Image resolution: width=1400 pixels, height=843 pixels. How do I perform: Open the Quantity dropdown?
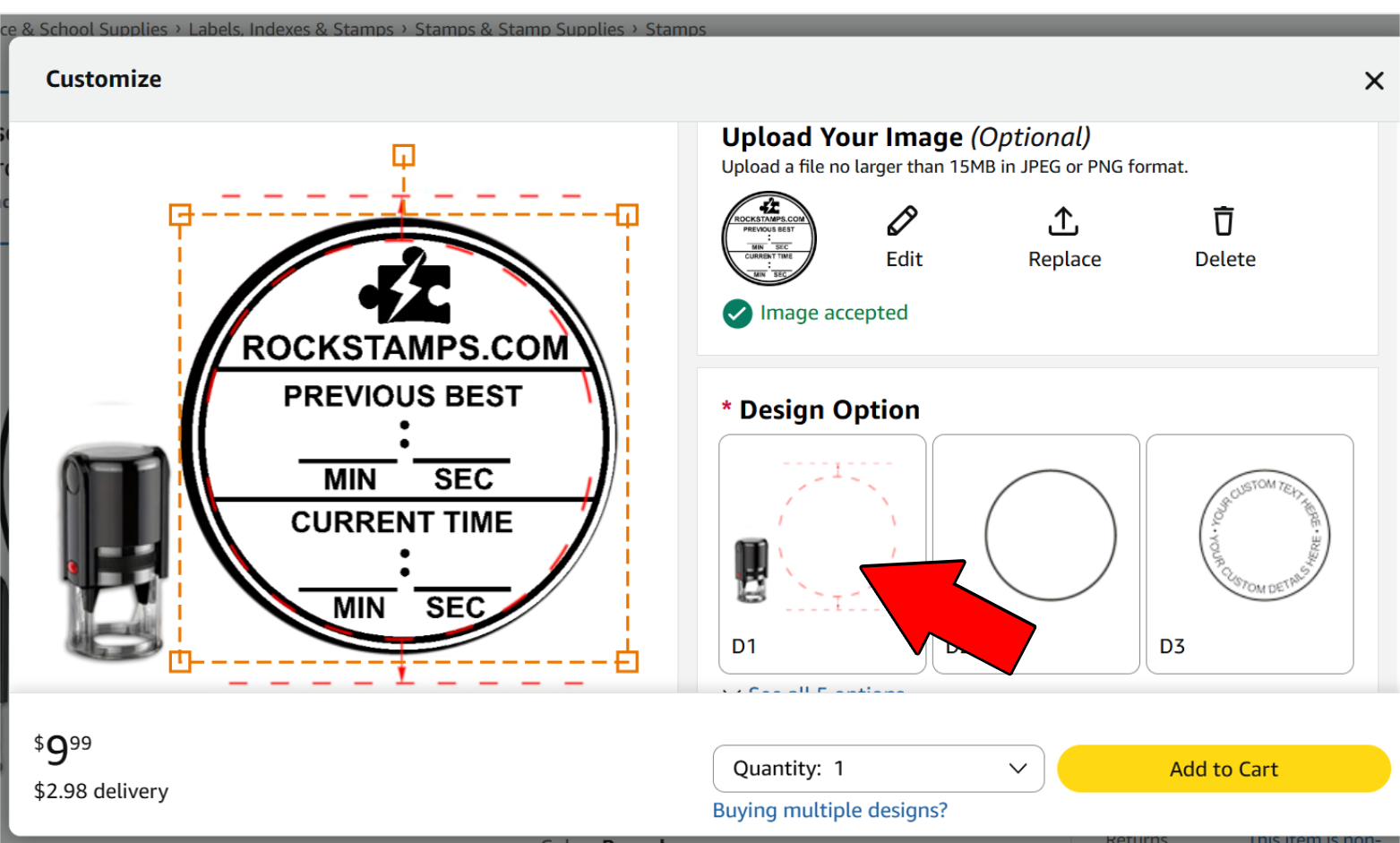point(879,769)
